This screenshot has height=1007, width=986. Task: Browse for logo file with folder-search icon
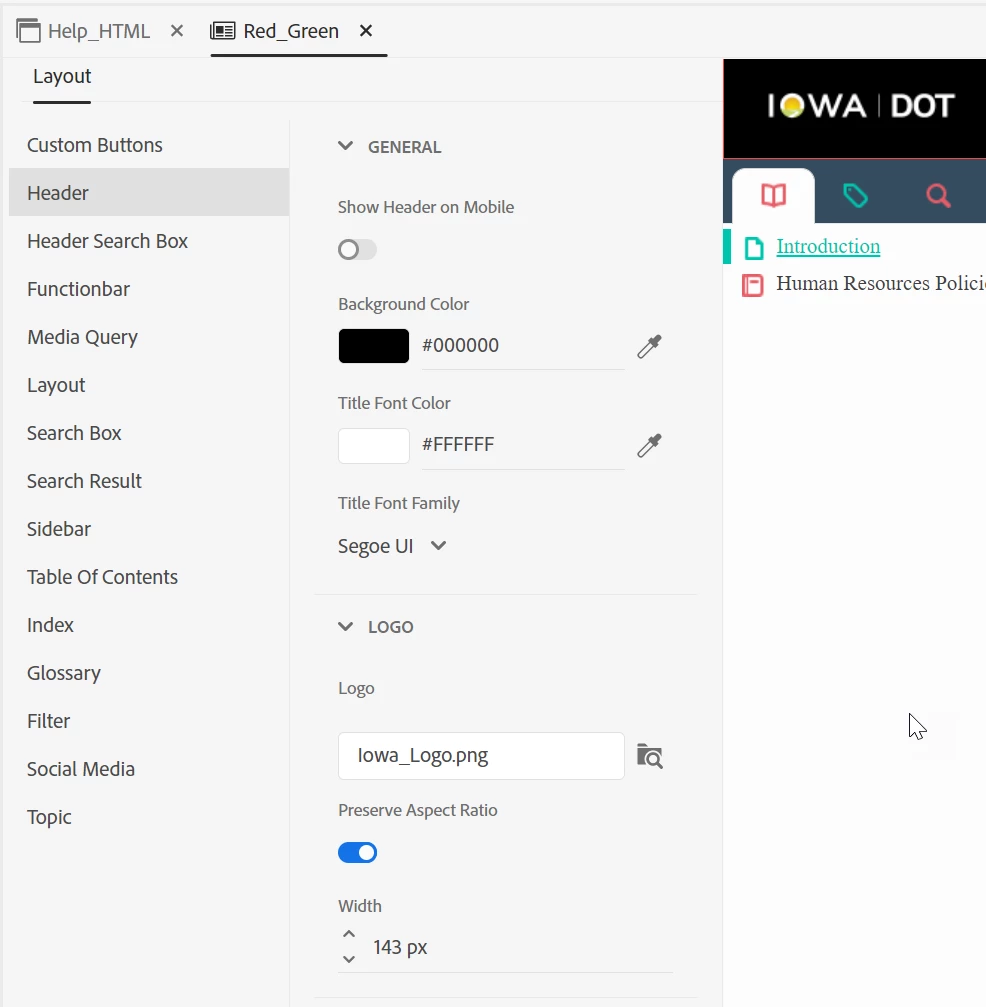tap(649, 756)
